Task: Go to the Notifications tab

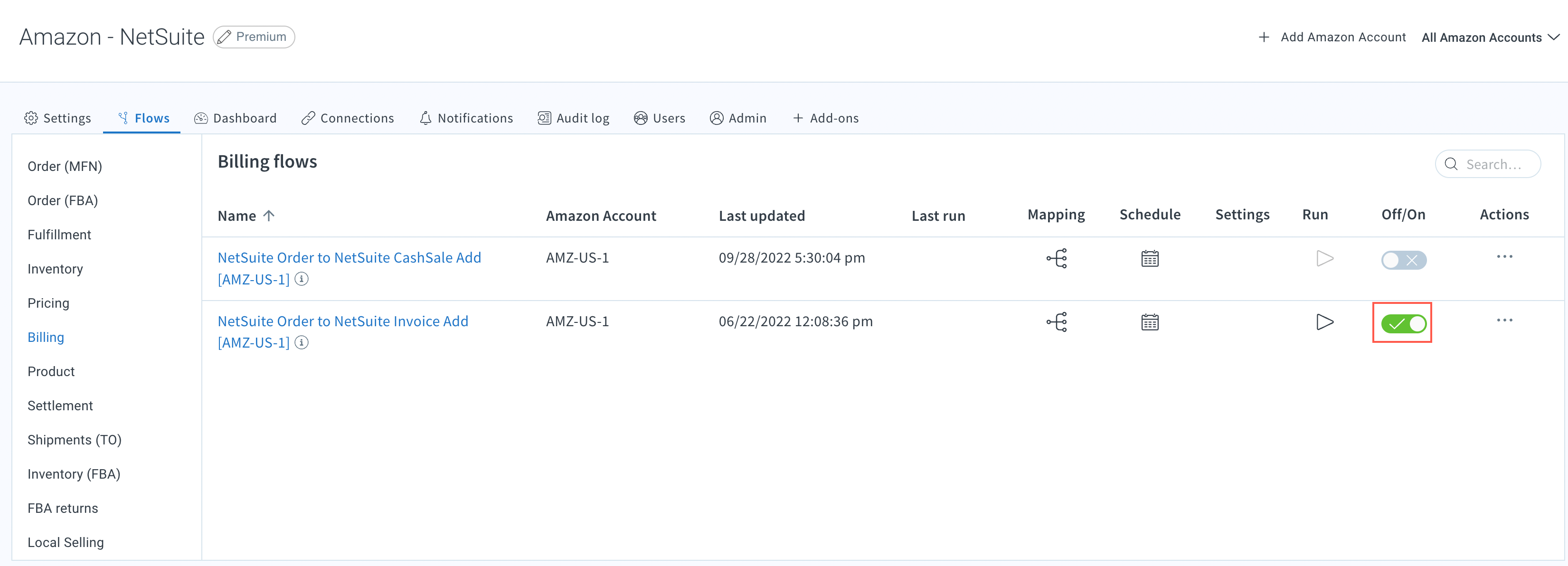Action: click(466, 118)
